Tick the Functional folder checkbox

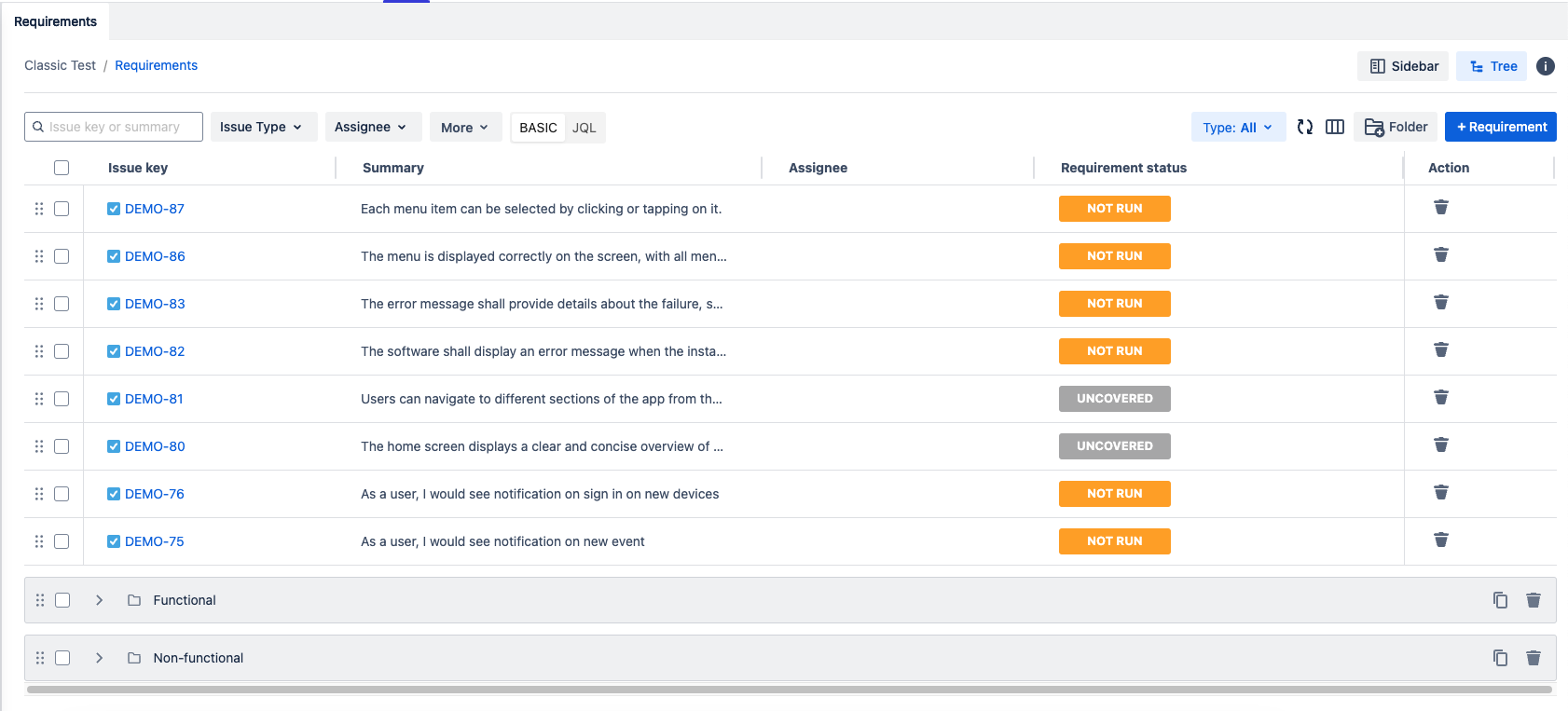point(62,600)
